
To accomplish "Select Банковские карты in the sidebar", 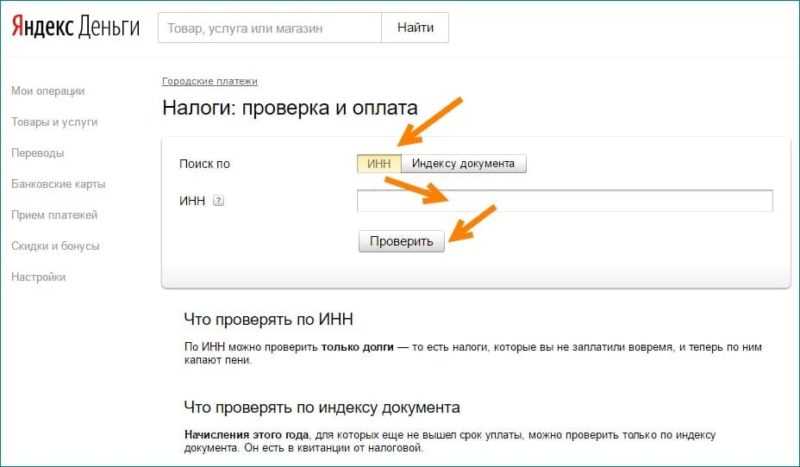I will click(58, 184).
